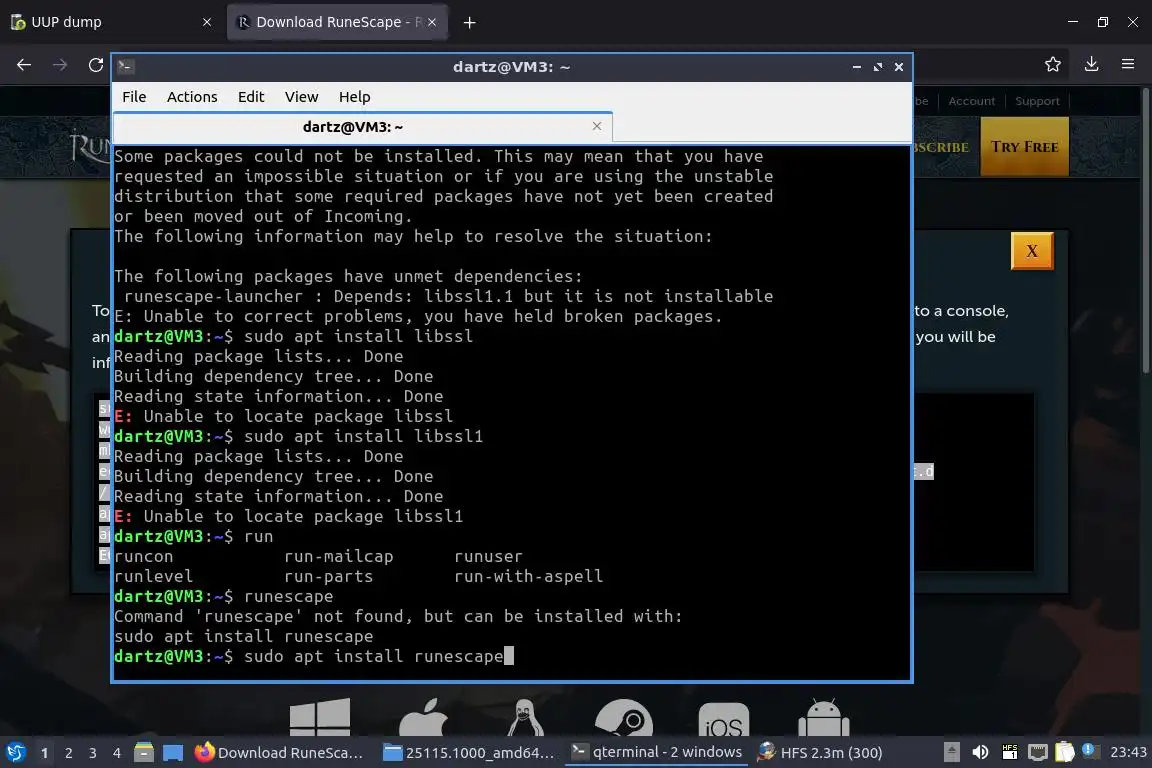Viewport: 1152px width, 768px height.
Task: Open the volume control tray icon
Action: [x=980, y=753]
